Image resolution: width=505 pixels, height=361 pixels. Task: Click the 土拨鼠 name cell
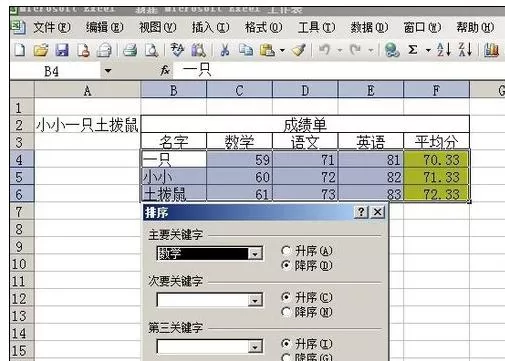coord(173,194)
